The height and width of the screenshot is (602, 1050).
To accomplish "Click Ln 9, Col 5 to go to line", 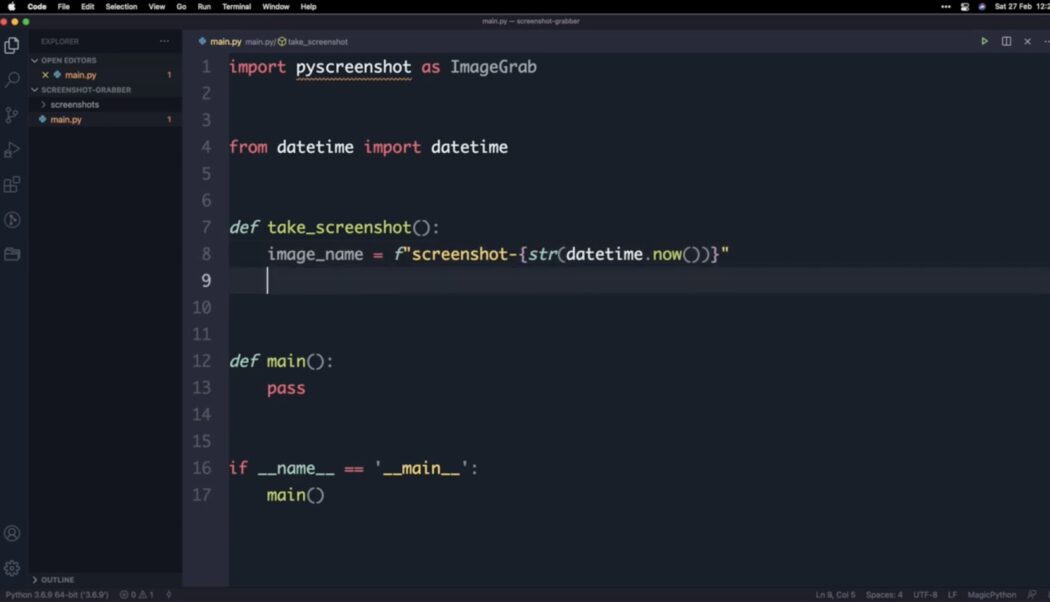I will point(836,593).
